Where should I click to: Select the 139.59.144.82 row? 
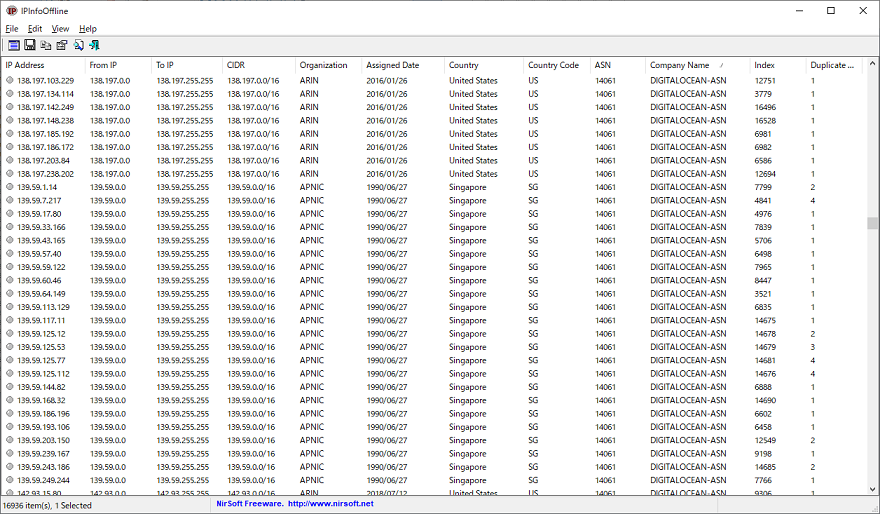click(432, 387)
